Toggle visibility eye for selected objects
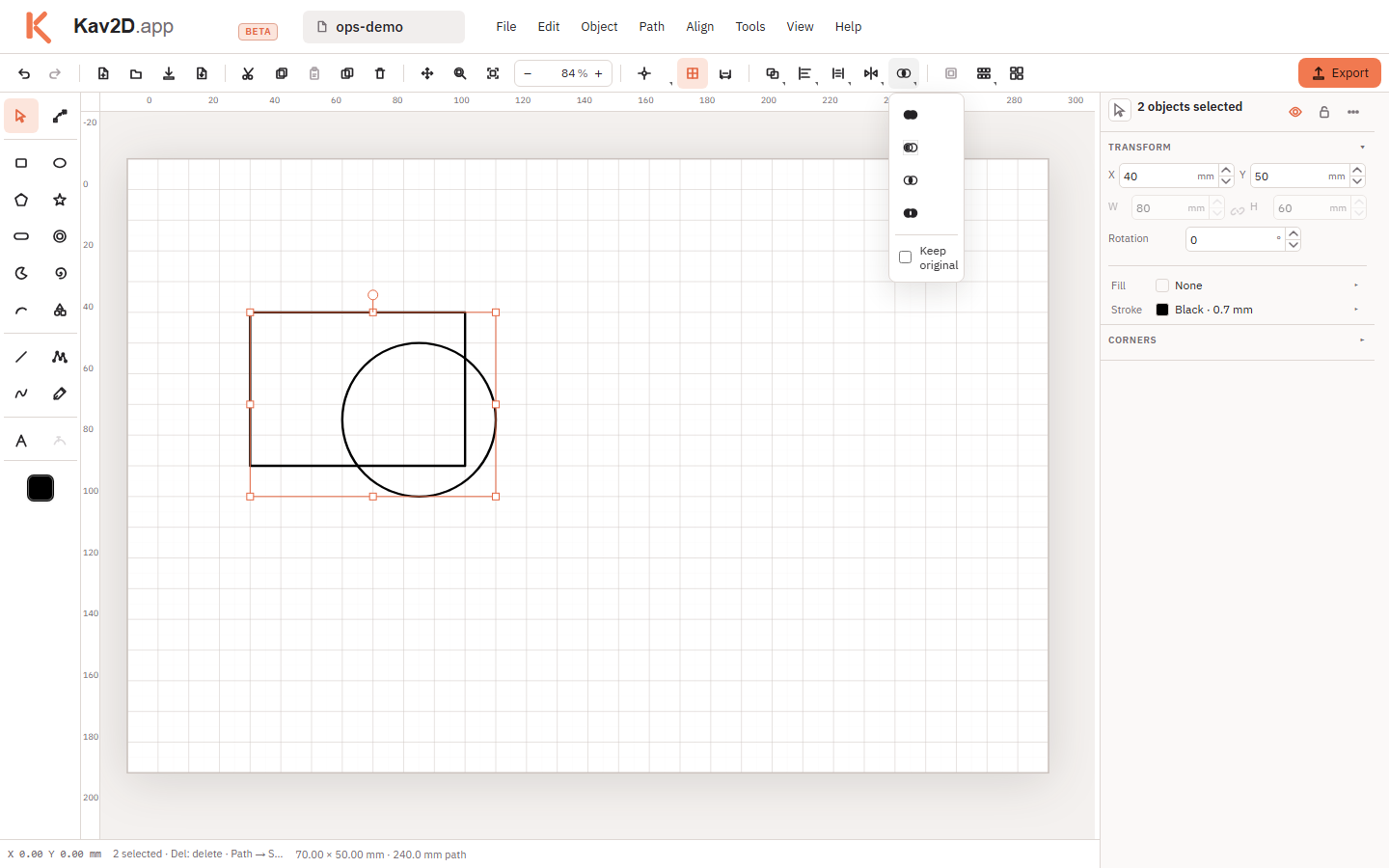 [x=1295, y=112]
